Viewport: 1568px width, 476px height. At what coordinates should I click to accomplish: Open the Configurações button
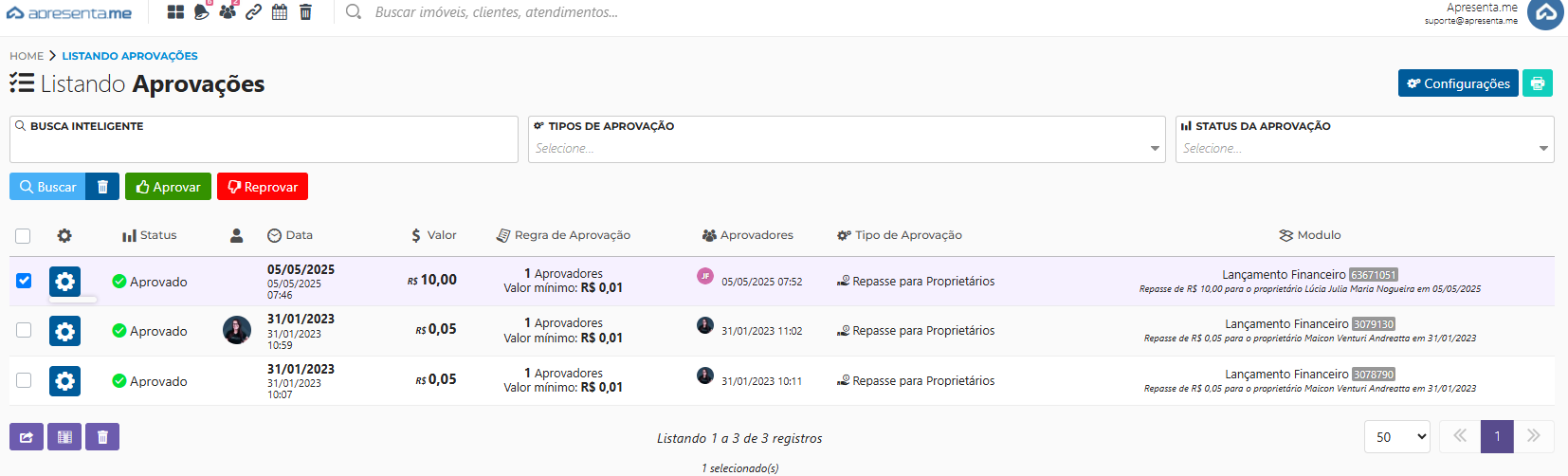point(1457,83)
